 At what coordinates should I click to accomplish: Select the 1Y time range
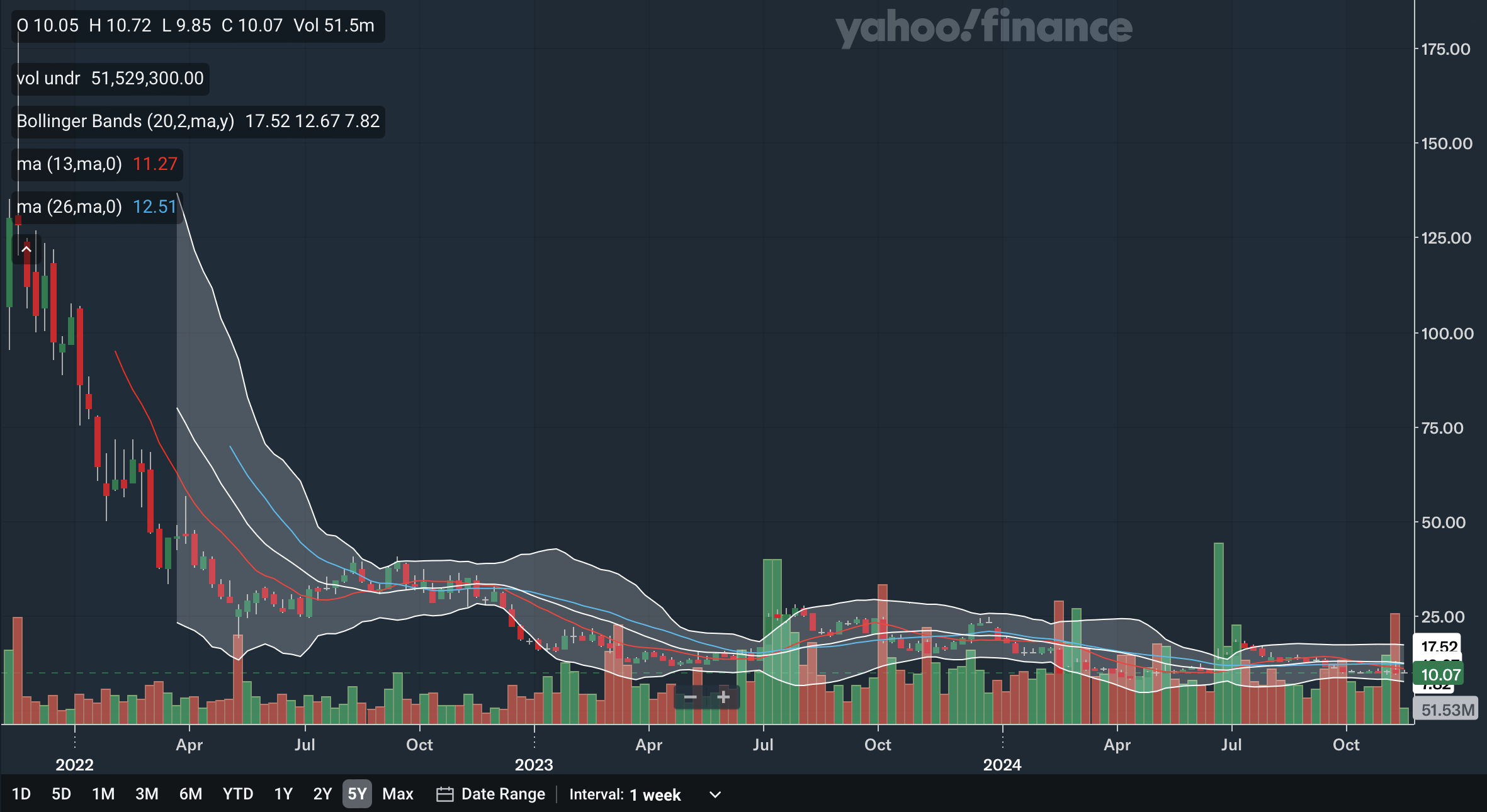pos(283,794)
